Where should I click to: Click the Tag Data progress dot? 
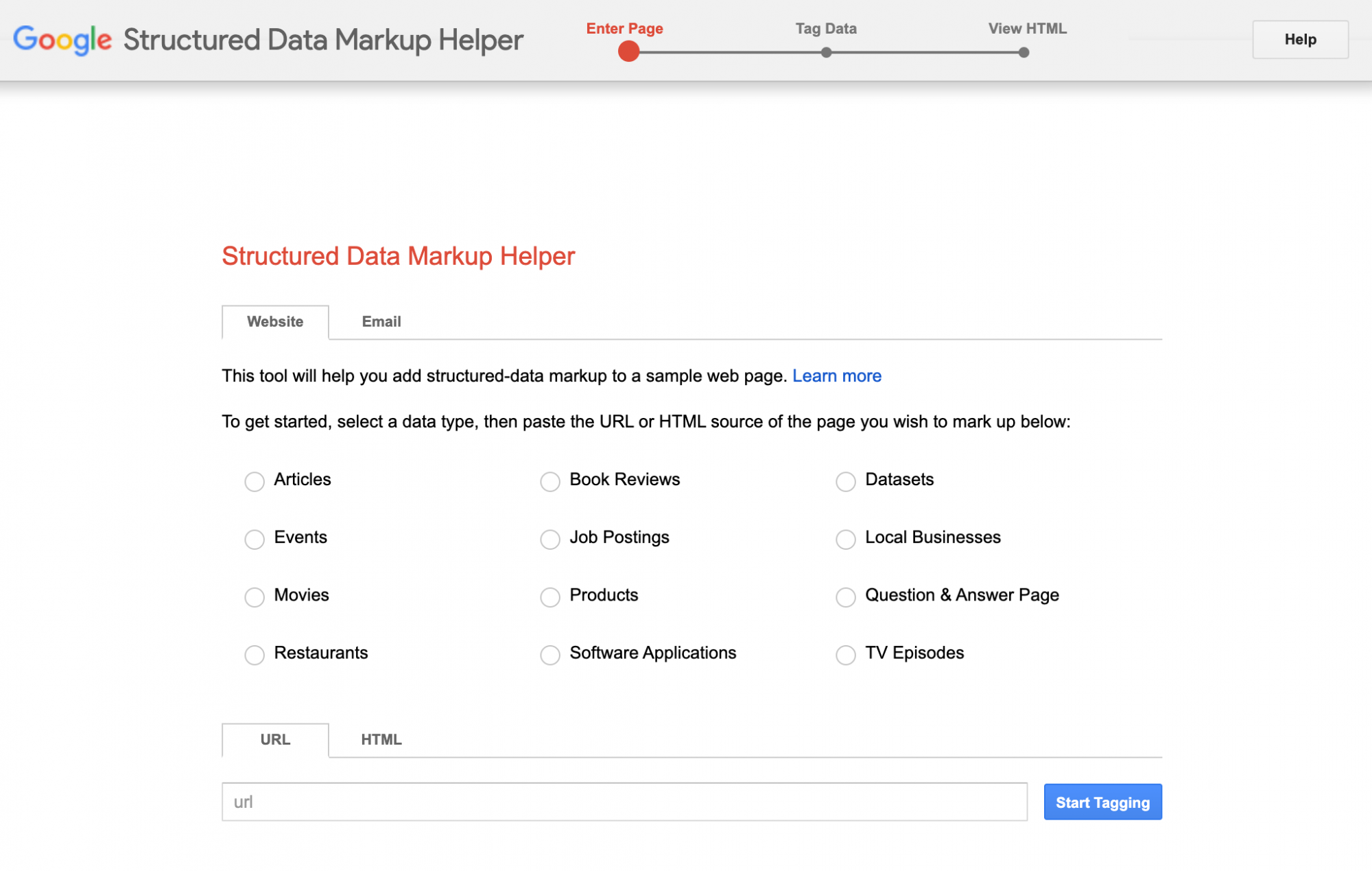(x=825, y=50)
